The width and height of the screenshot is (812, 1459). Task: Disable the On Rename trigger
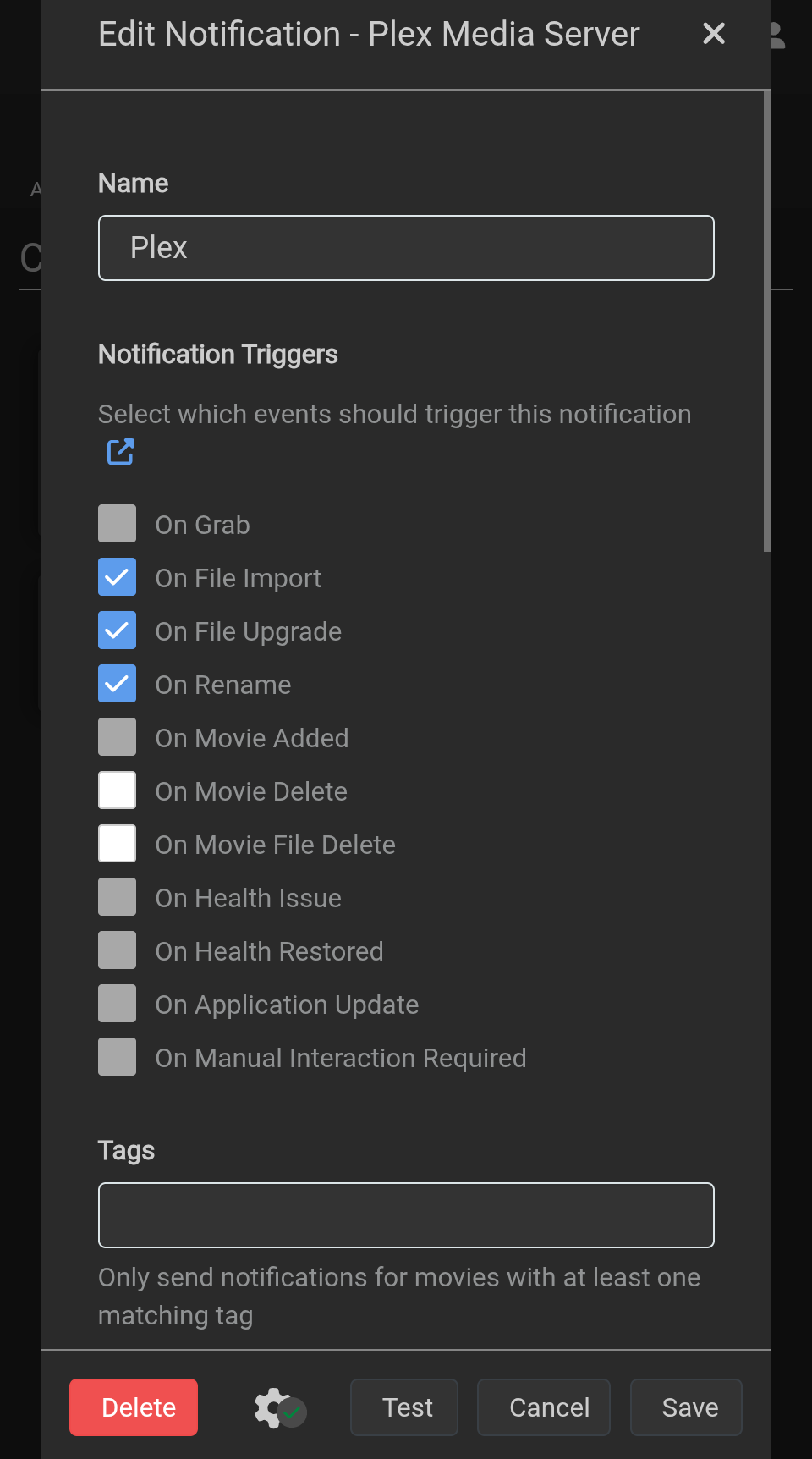[x=117, y=684]
